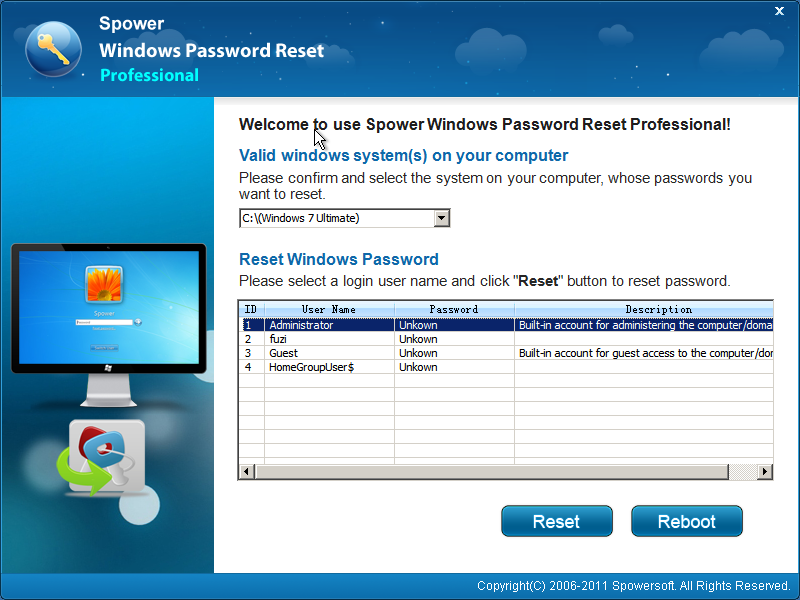Click the Password column header

click(454, 309)
